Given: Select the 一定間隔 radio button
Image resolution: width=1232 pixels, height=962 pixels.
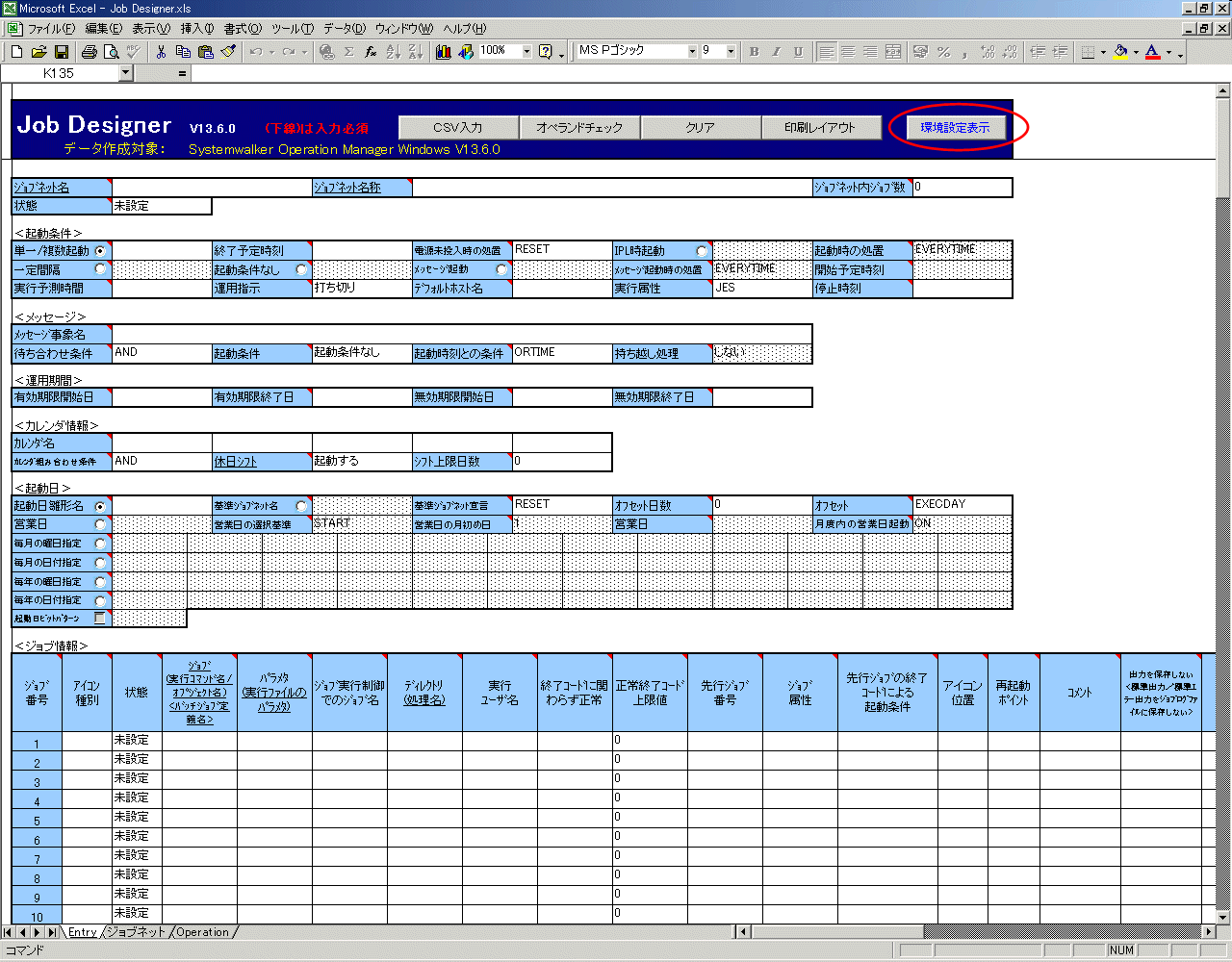Looking at the screenshot, I should [100, 269].
